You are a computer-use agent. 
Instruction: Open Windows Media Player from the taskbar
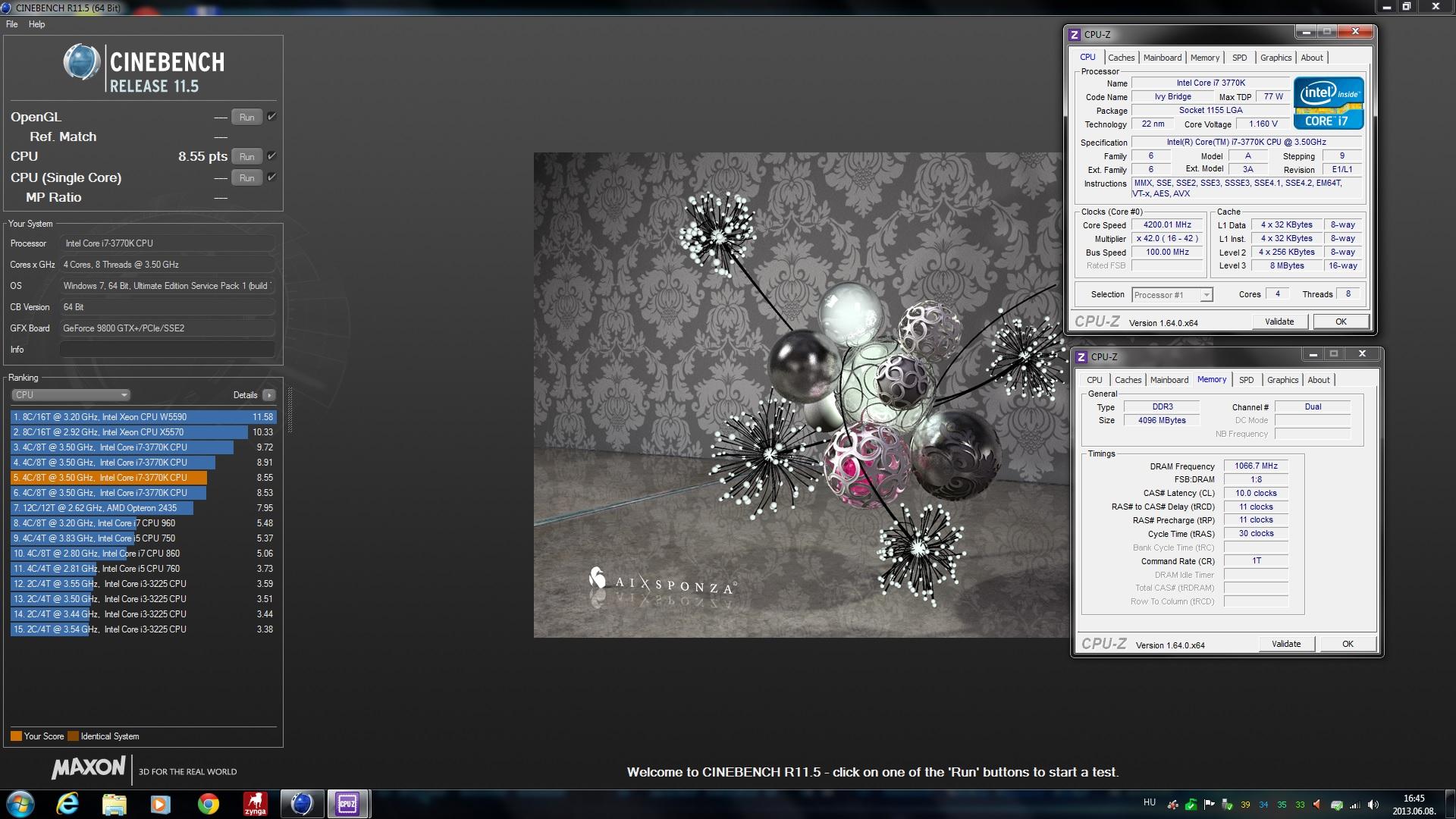click(x=161, y=804)
